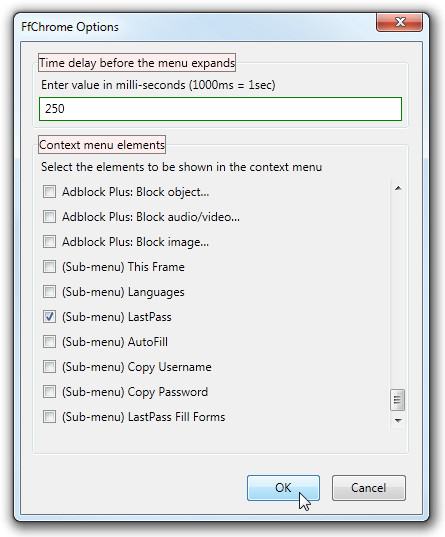Enable (Sub-menu) This Frame checkbox
445x537 pixels.
click(x=49, y=266)
